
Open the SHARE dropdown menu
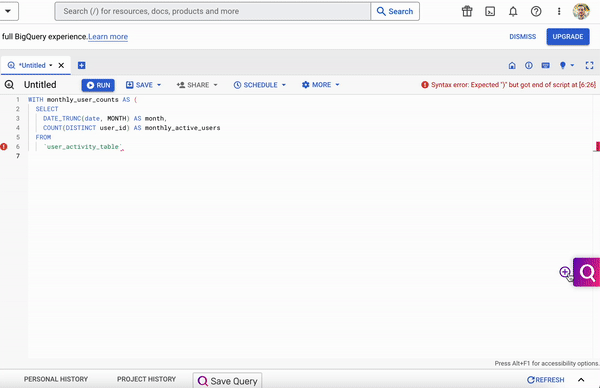pos(197,85)
